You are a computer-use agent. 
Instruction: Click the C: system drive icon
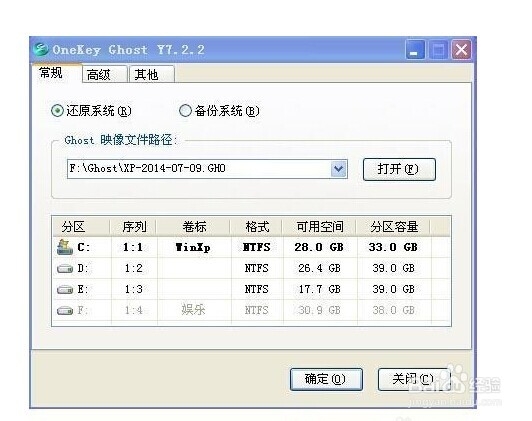coord(65,247)
